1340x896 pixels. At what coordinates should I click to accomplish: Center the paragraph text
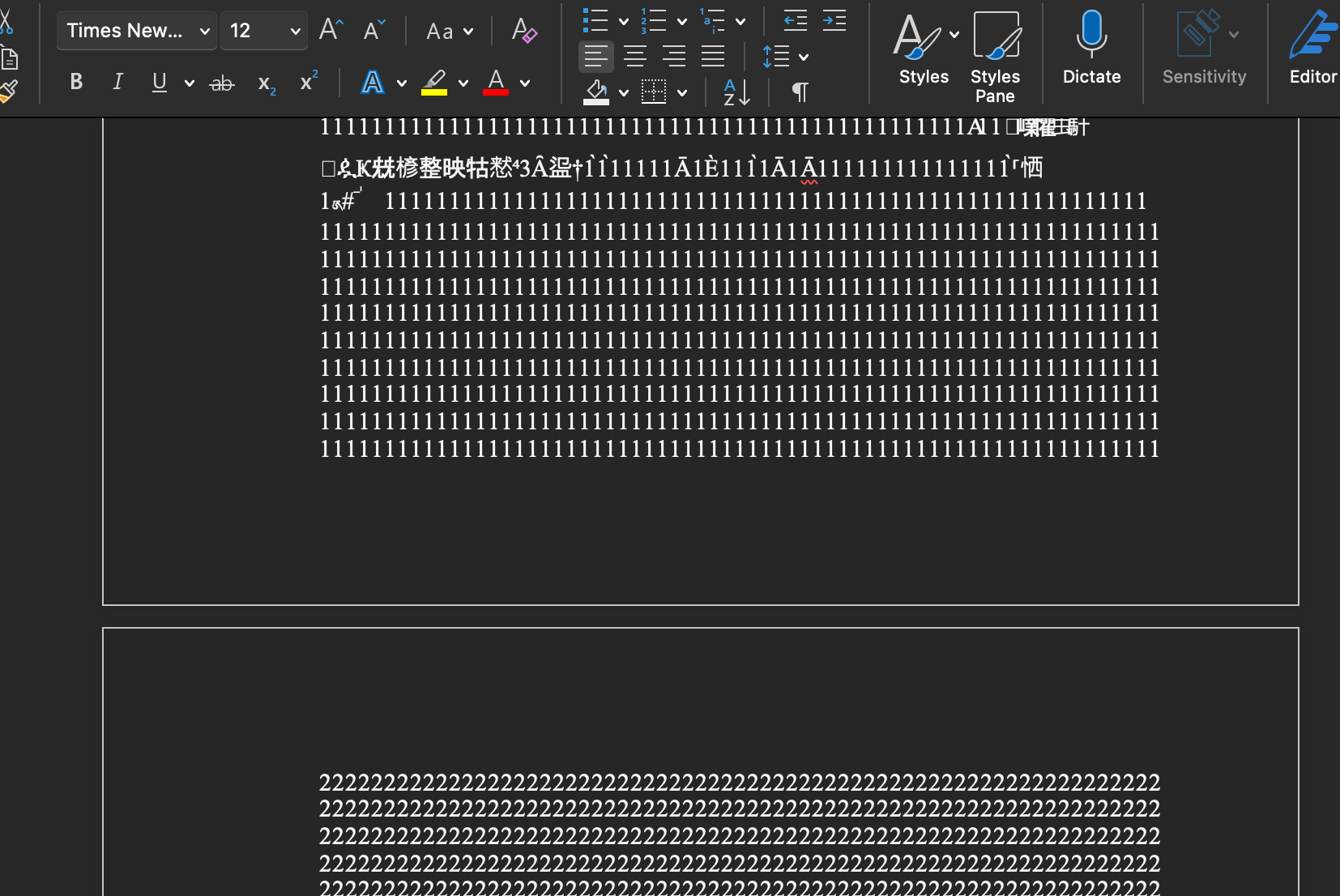635,56
